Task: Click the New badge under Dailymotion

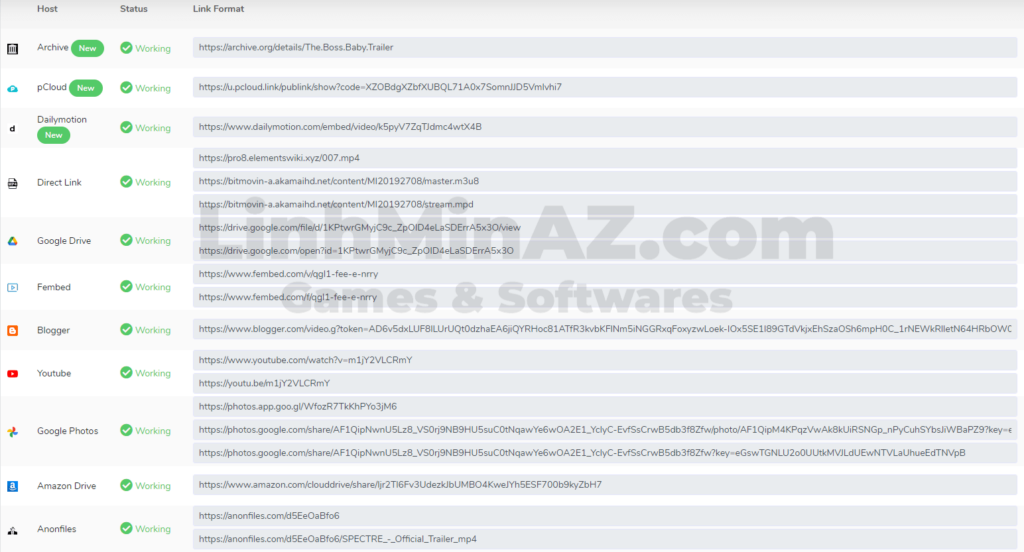Action: click(54, 135)
